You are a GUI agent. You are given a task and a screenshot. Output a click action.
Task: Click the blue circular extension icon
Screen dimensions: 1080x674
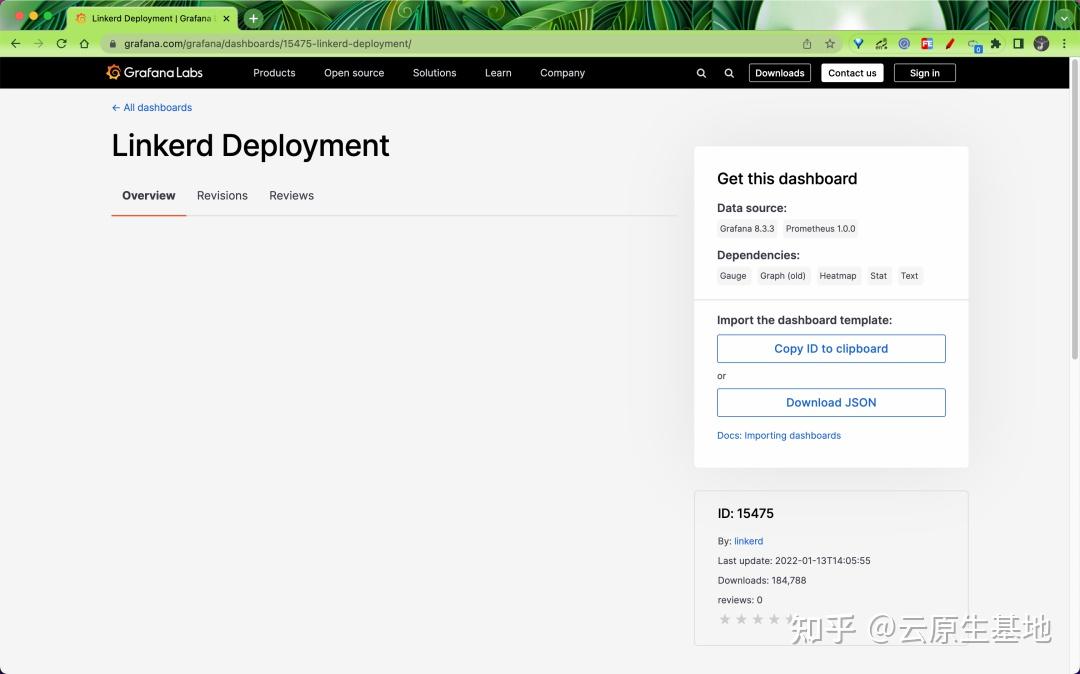click(x=903, y=43)
